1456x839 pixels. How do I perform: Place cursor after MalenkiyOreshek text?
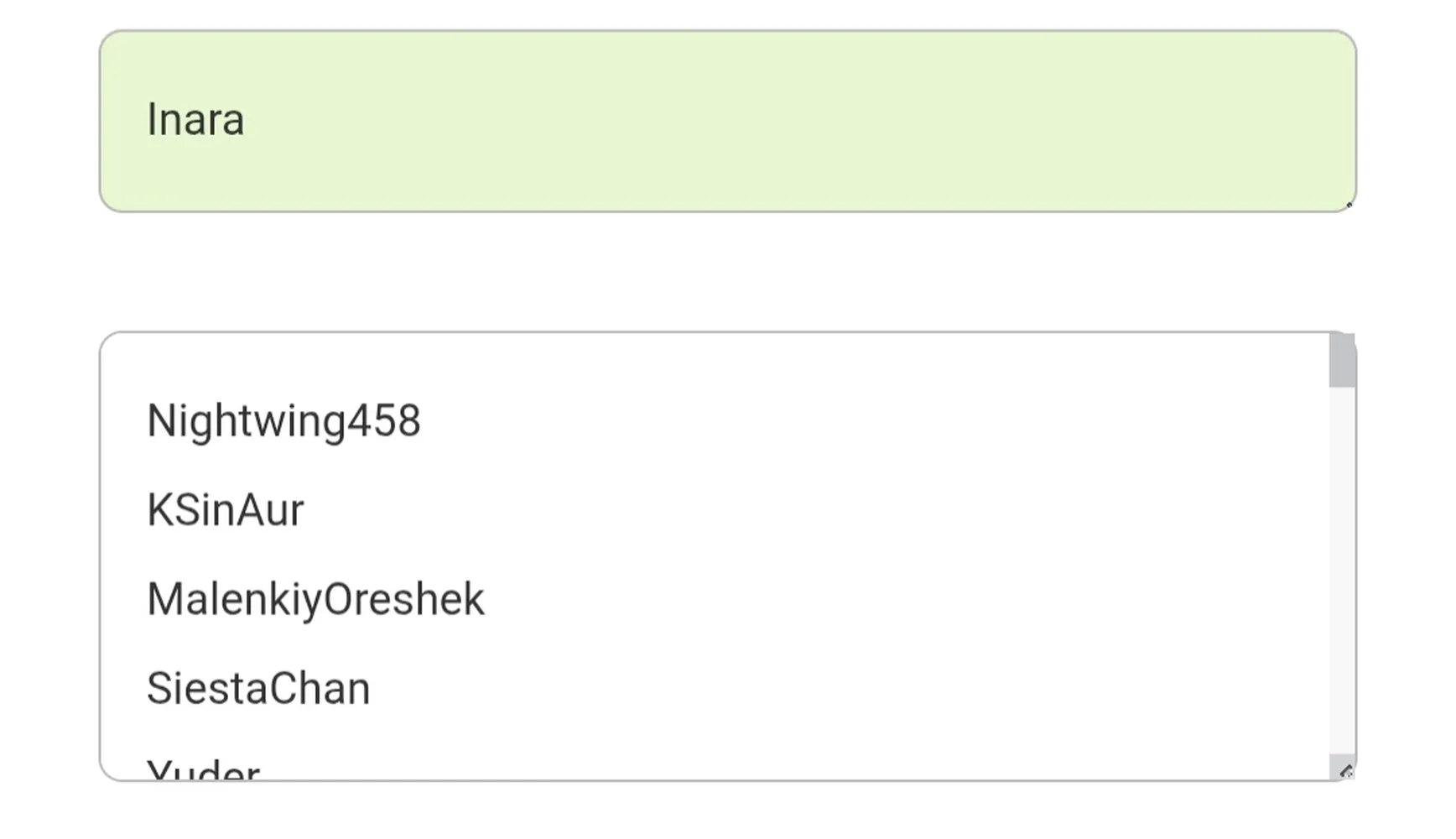(486, 600)
